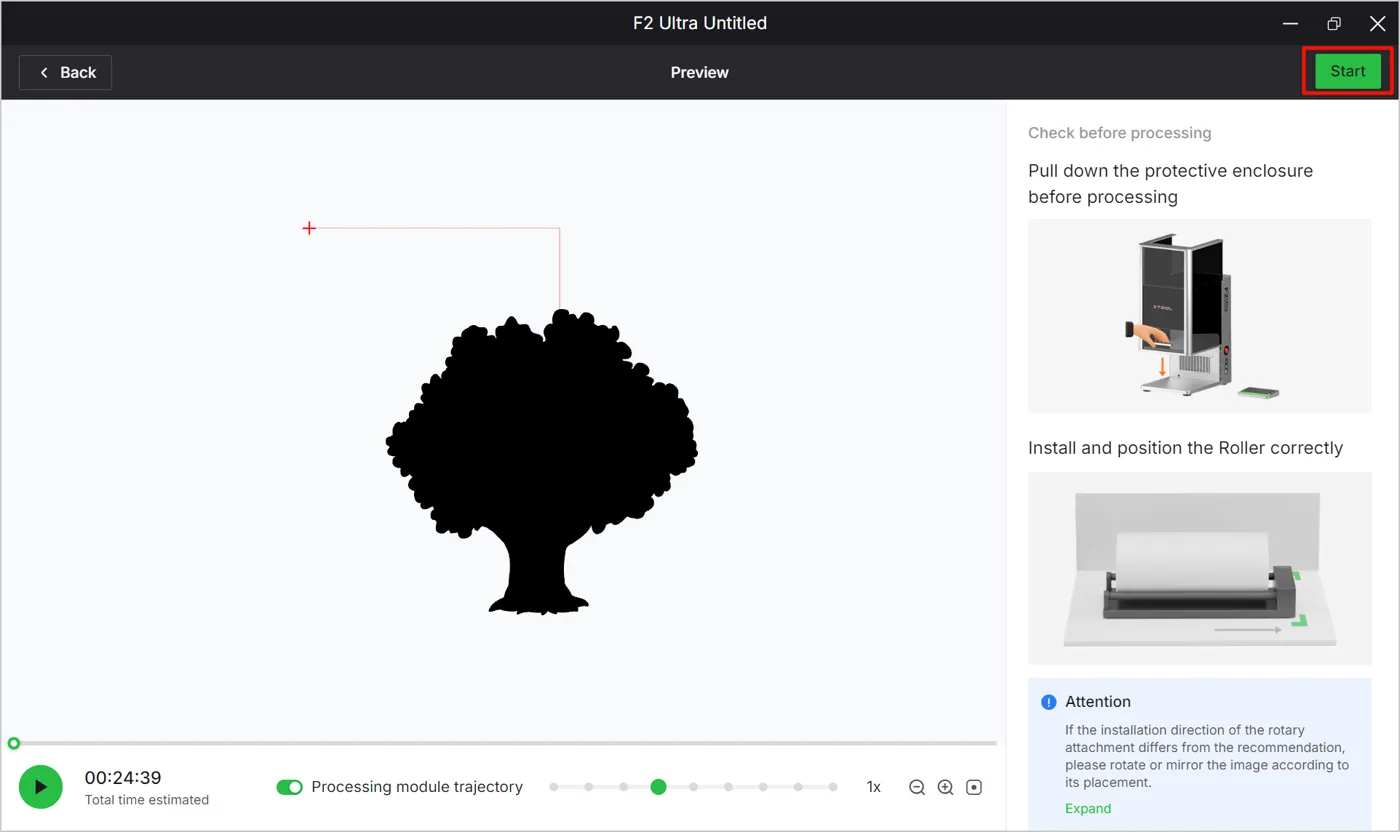
Task: Minimize the application window
Action: 1290,23
